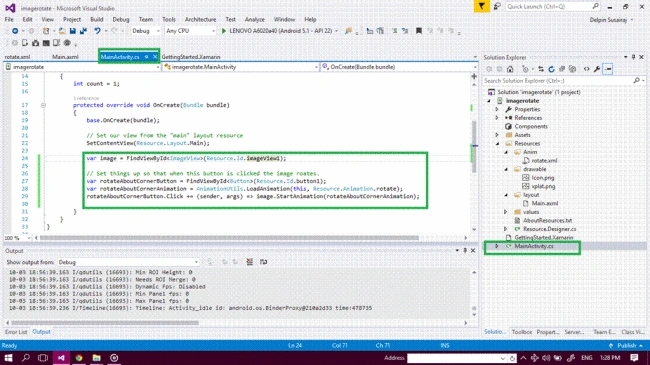Click the Visual Studio taskbar icon

click(x=61, y=358)
